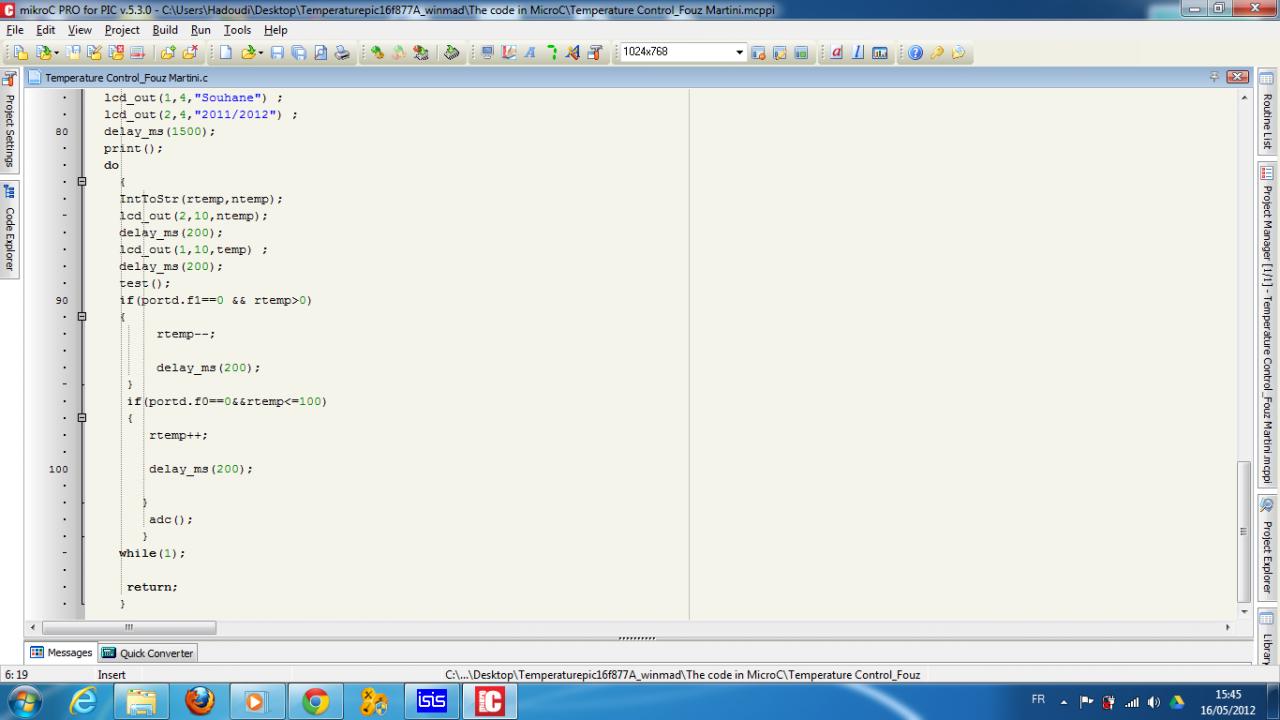
Task: Click the red letter 'a' toolbar icon
Action: [837, 53]
